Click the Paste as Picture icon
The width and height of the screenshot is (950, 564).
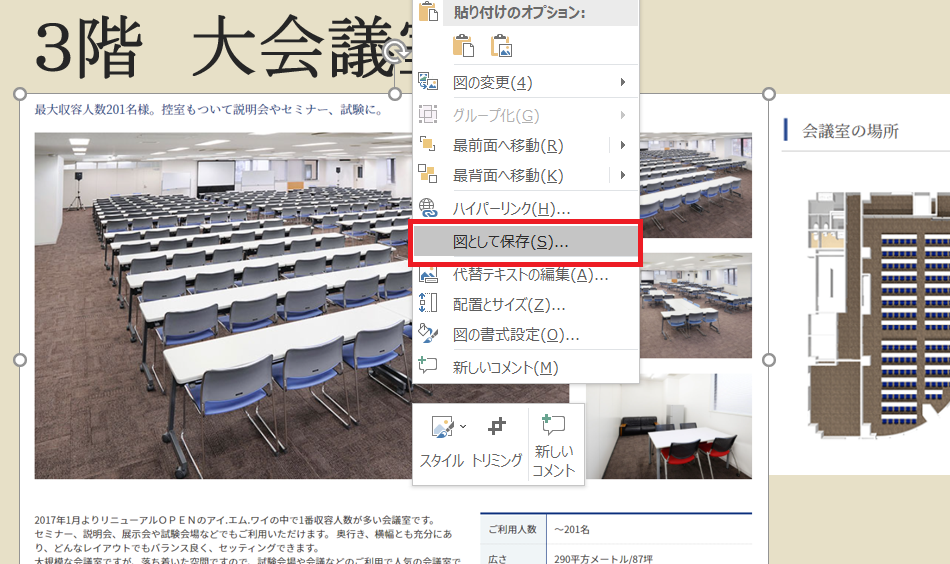[x=502, y=46]
